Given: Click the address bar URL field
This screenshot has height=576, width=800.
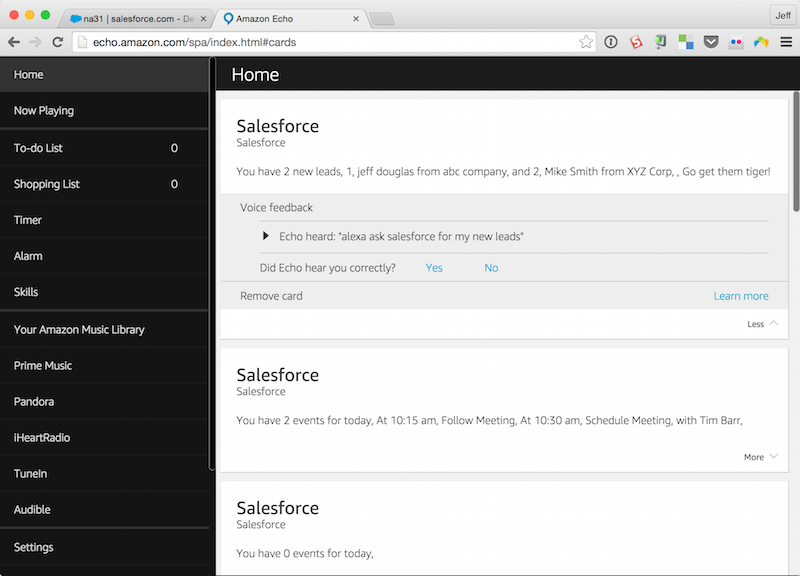Looking at the screenshot, I should click(334, 42).
